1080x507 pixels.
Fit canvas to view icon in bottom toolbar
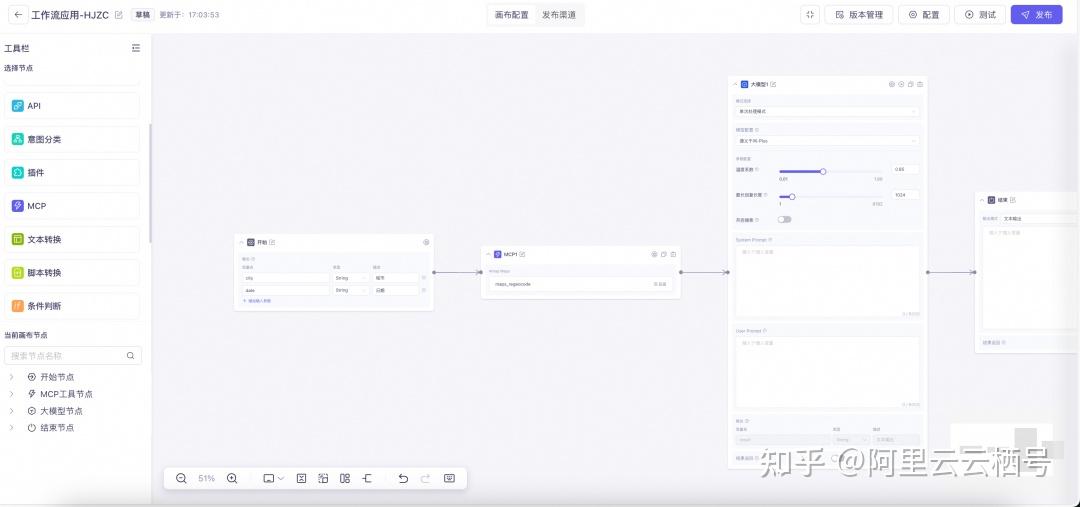(301, 478)
